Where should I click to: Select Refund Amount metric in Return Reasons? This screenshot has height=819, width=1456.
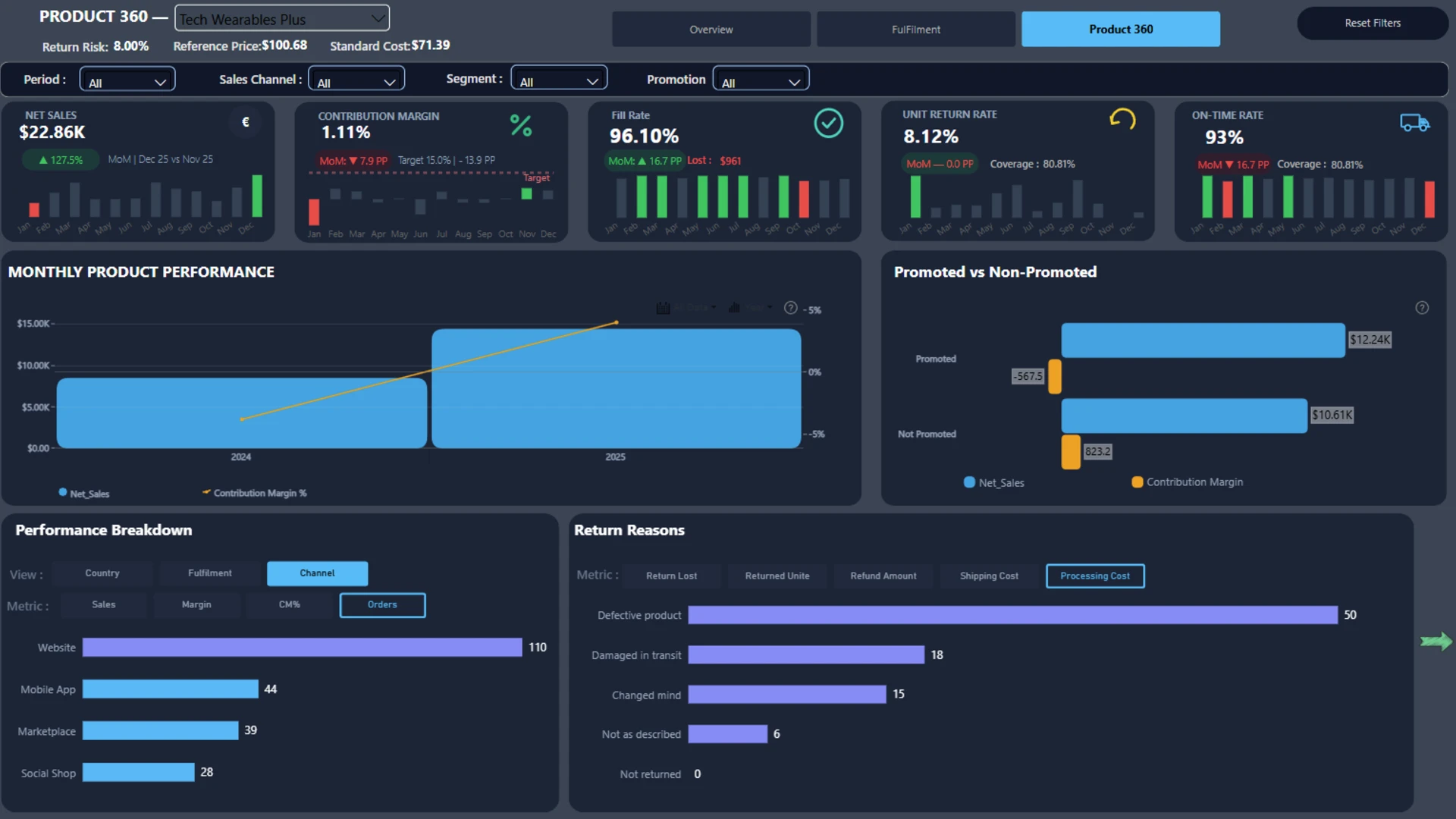click(883, 576)
